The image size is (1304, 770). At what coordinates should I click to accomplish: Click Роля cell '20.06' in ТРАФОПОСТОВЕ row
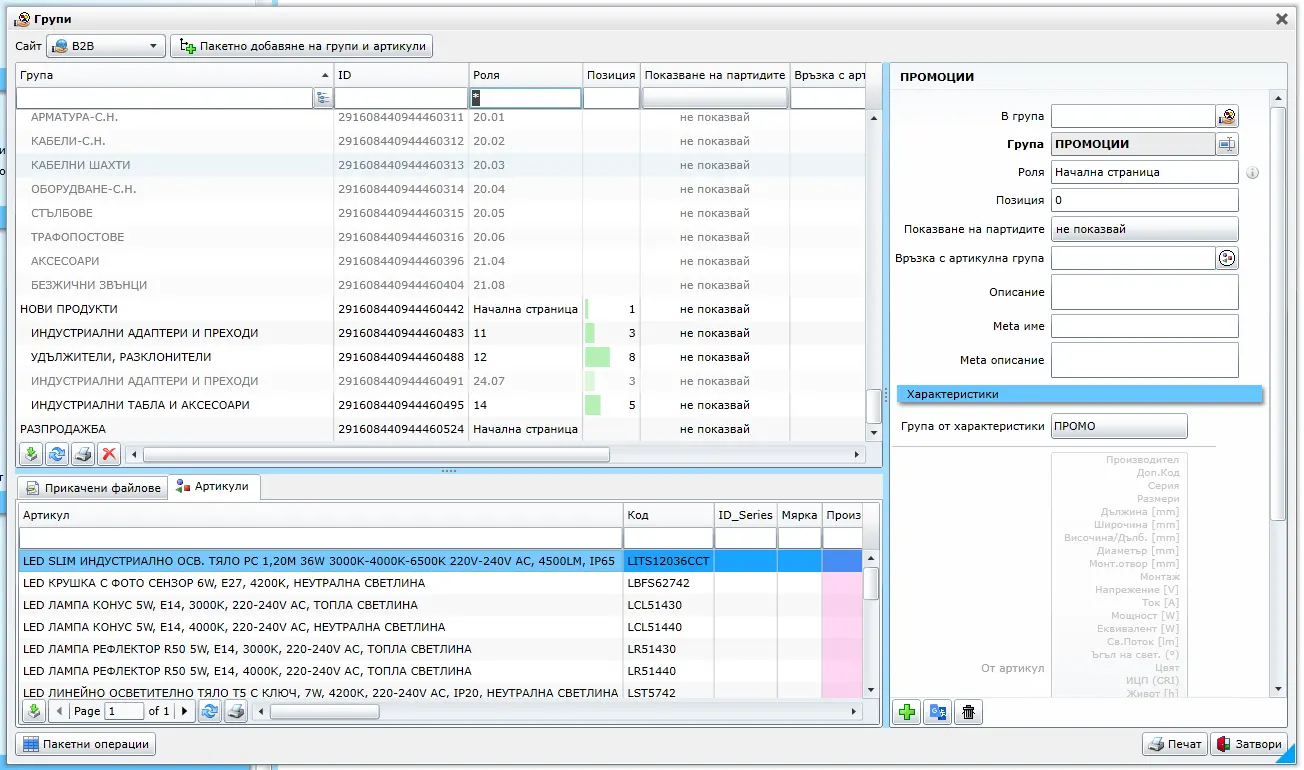[526, 237]
